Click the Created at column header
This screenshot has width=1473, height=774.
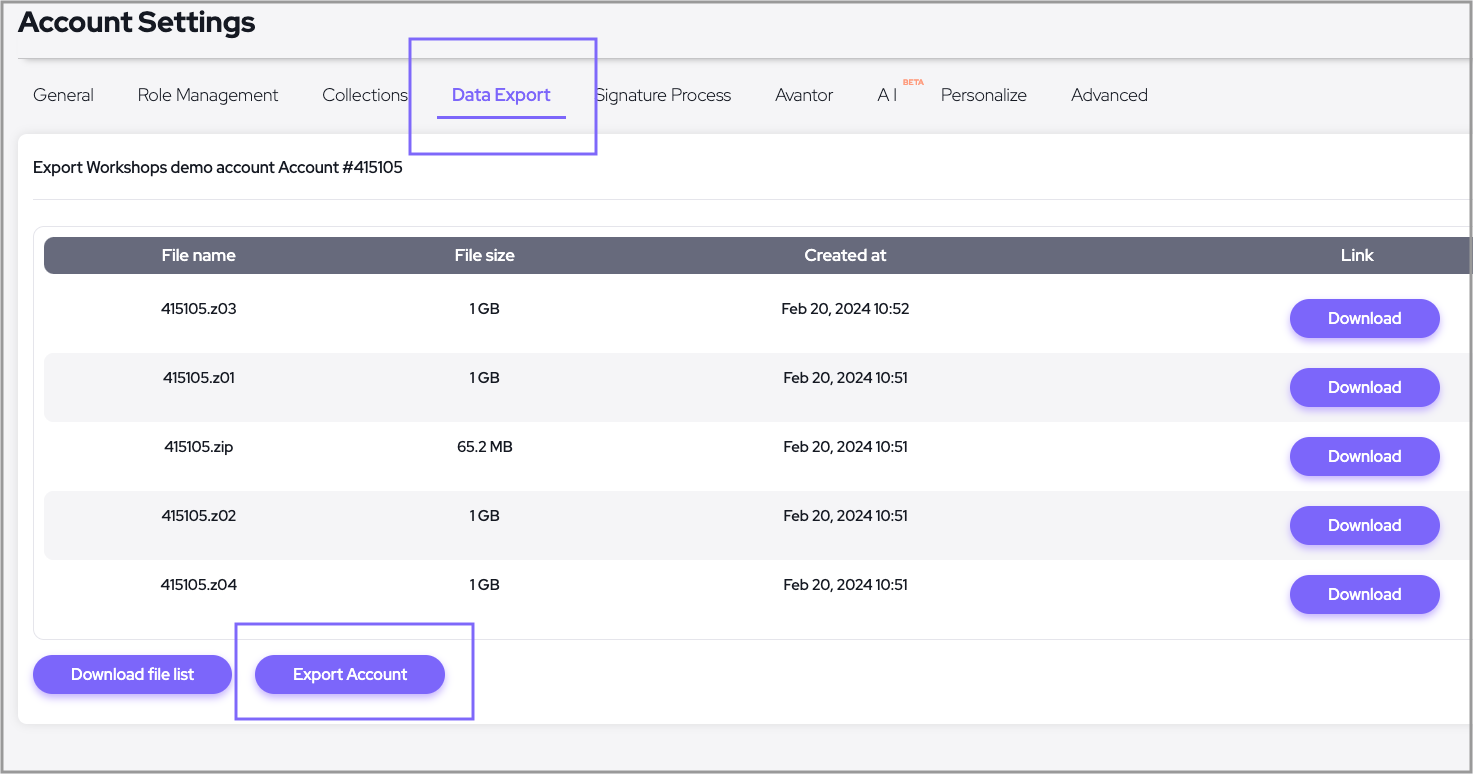click(x=845, y=255)
